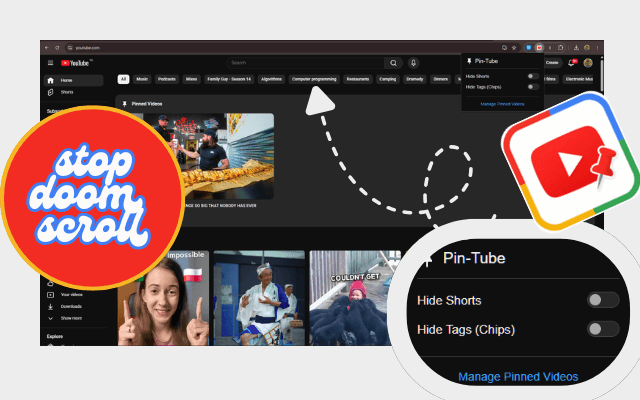Open the browser downloads icon
The height and width of the screenshot is (400, 640).
pos(576,48)
